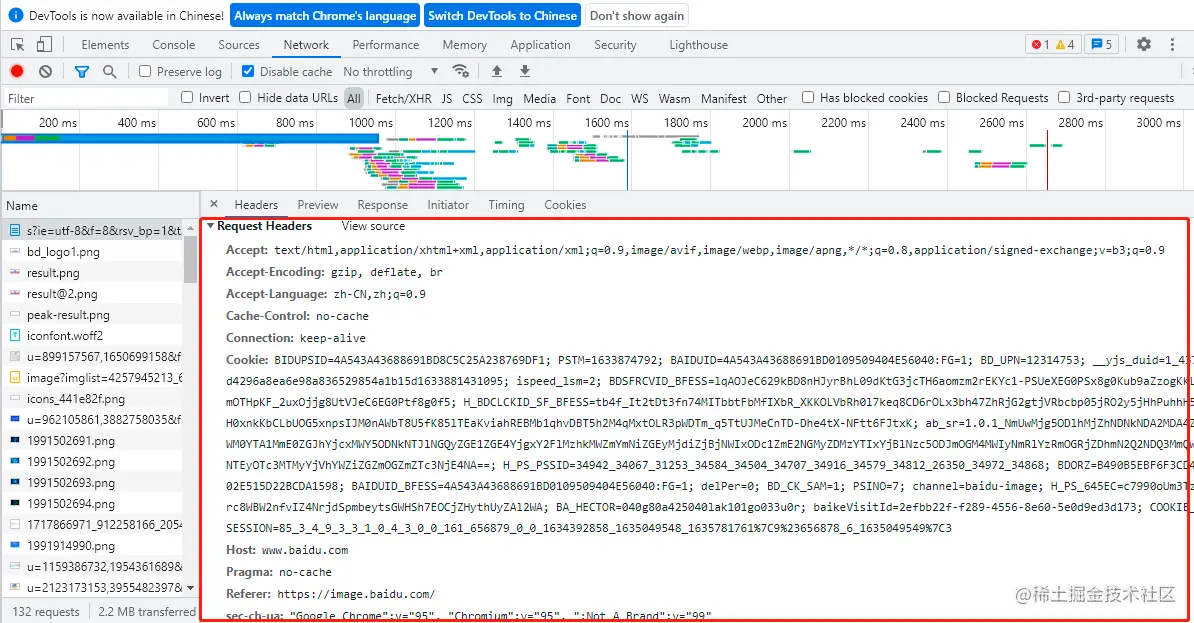Open the Cookies detail tab
Viewport: 1194px width, 623px height.
point(565,205)
